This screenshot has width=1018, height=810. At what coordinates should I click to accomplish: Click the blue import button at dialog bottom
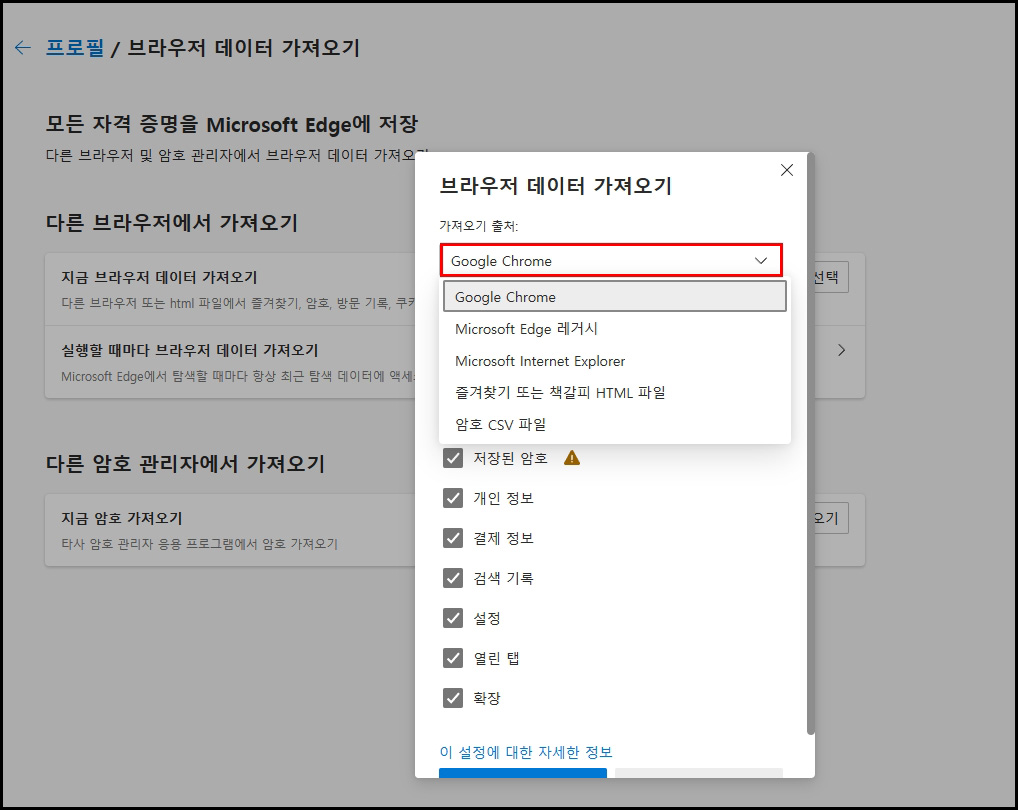[x=523, y=773]
